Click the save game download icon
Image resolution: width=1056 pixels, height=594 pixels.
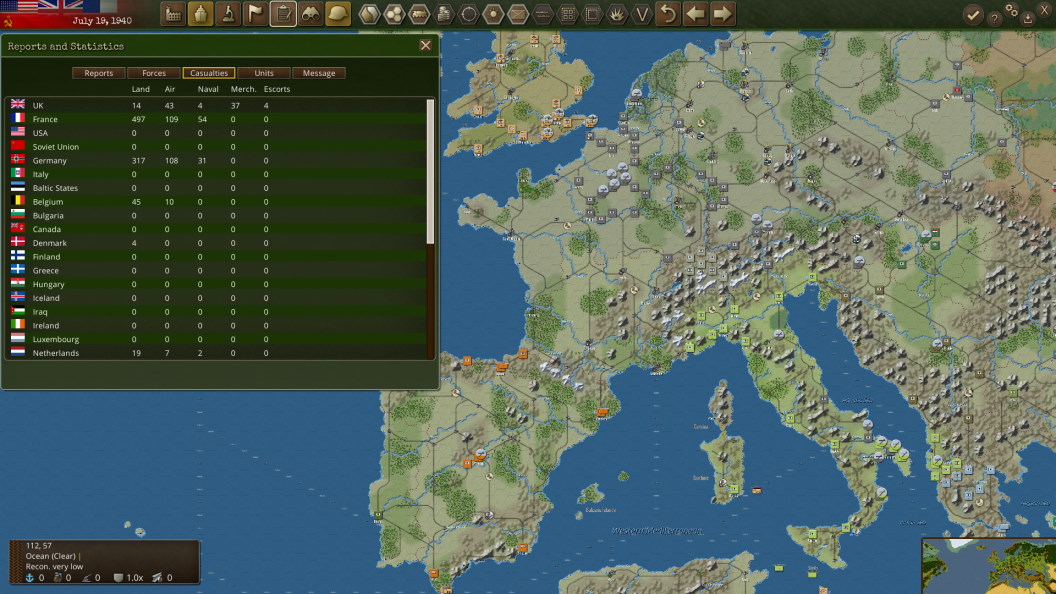tap(1028, 19)
